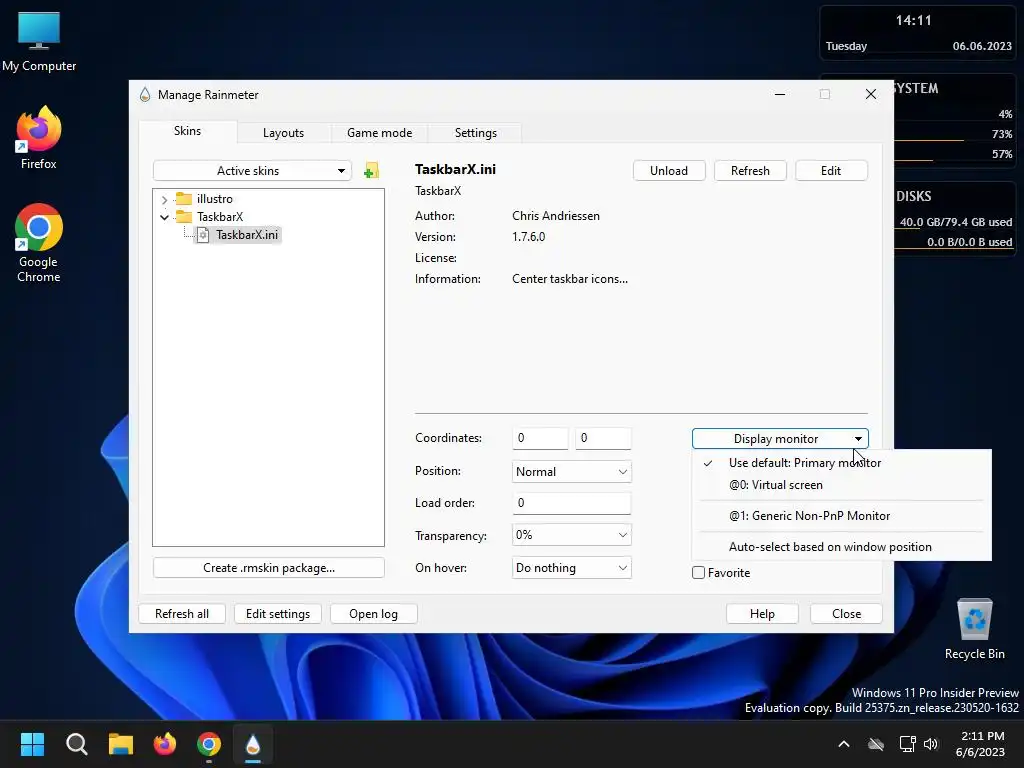This screenshot has width=1024, height=768.
Task: Click the illustro folder icon
Action: [x=184, y=199]
